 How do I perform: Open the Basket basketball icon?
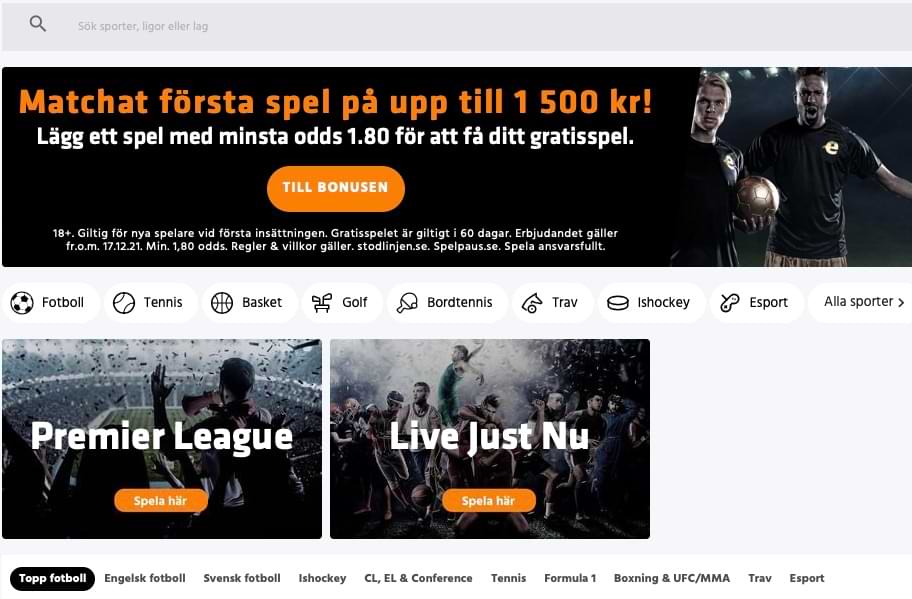pos(222,302)
